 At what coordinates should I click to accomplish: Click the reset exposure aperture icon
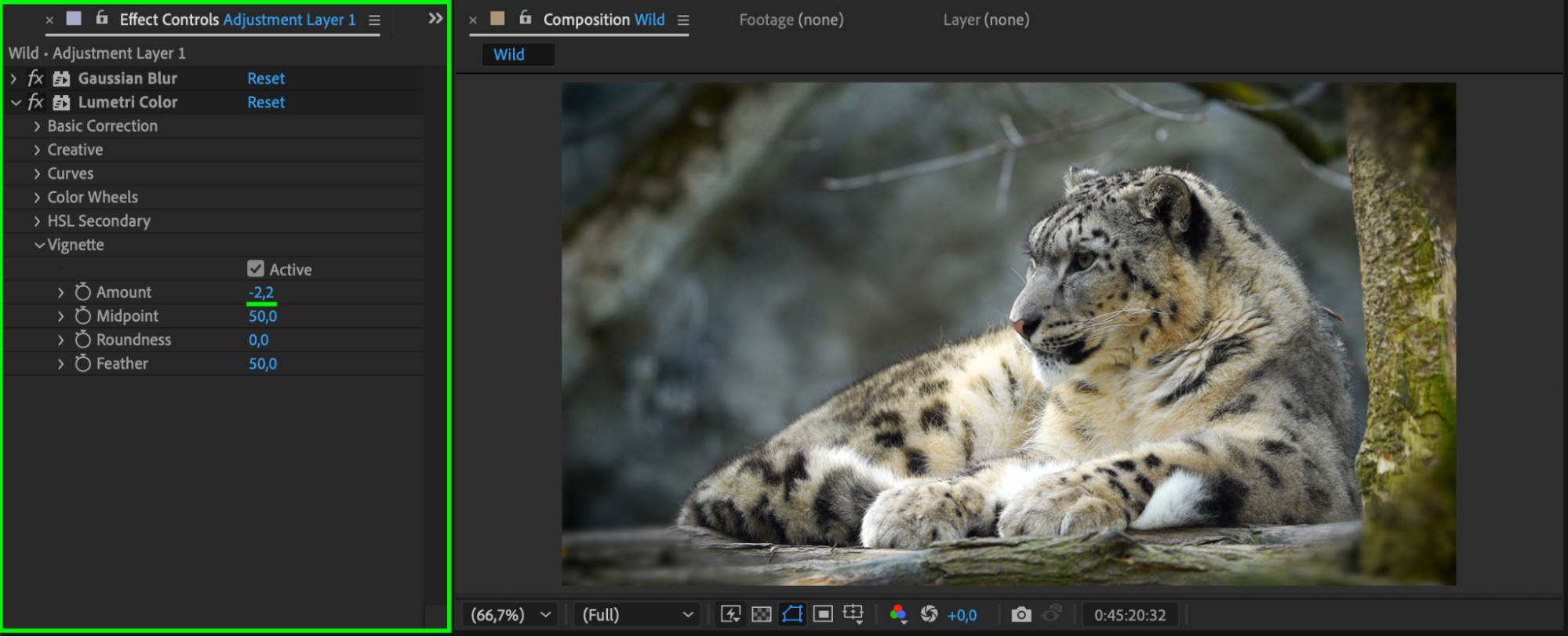pyautogui.click(x=930, y=614)
